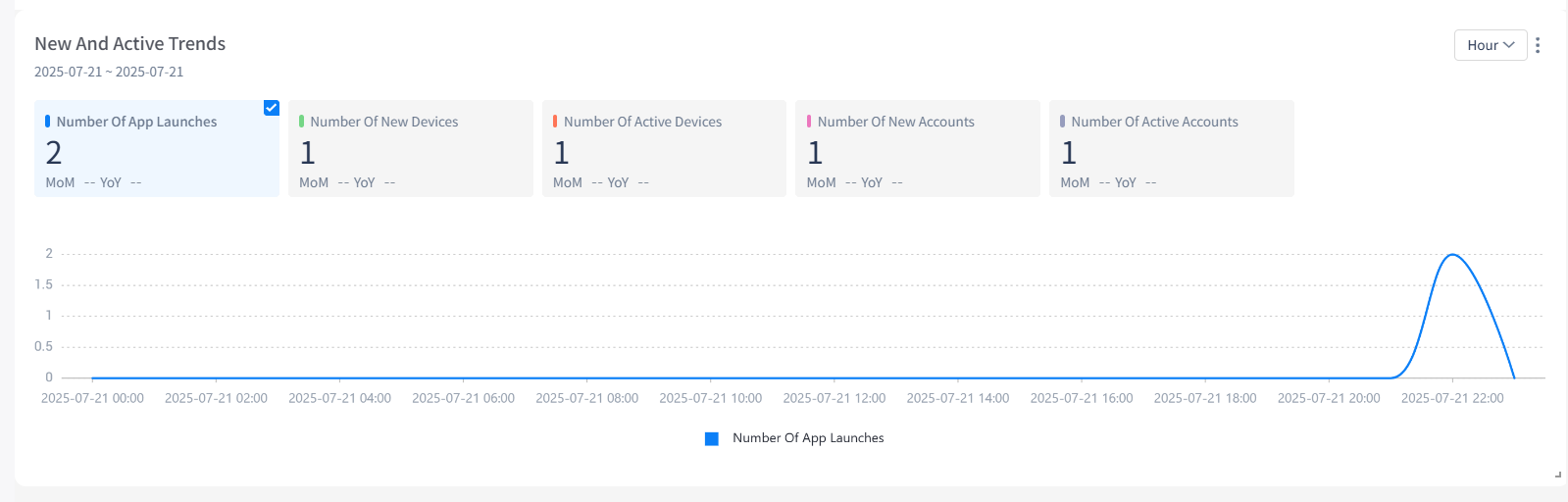1568x502 pixels.
Task: Enable the Number Of New Accounts metric card
Action: pos(917,148)
